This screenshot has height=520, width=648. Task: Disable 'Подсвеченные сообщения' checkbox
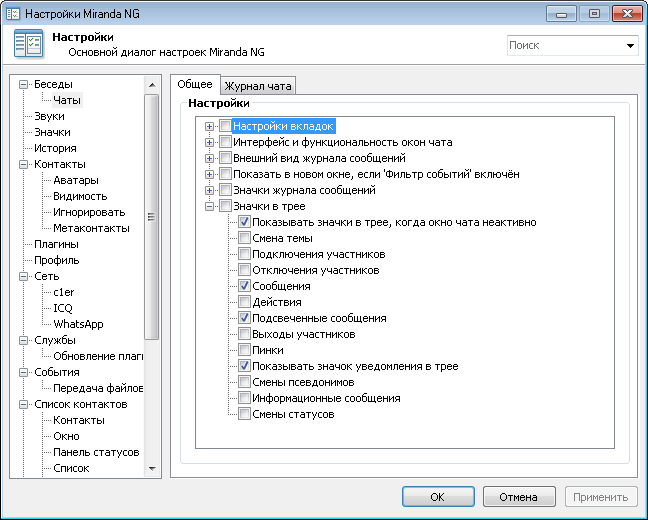click(x=244, y=318)
